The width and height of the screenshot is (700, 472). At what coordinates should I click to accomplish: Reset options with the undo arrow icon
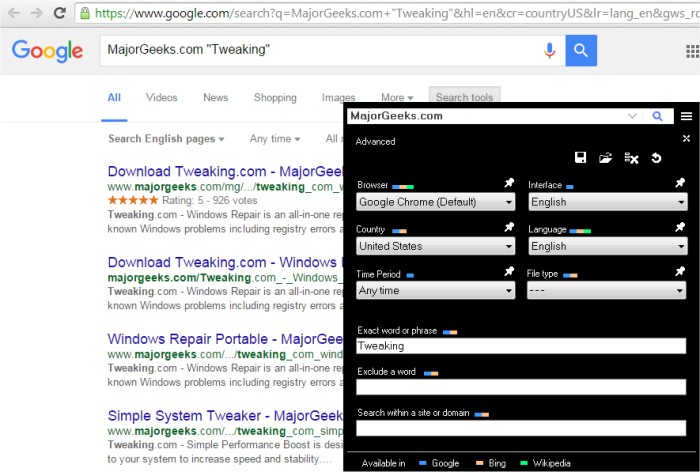pos(656,158)
